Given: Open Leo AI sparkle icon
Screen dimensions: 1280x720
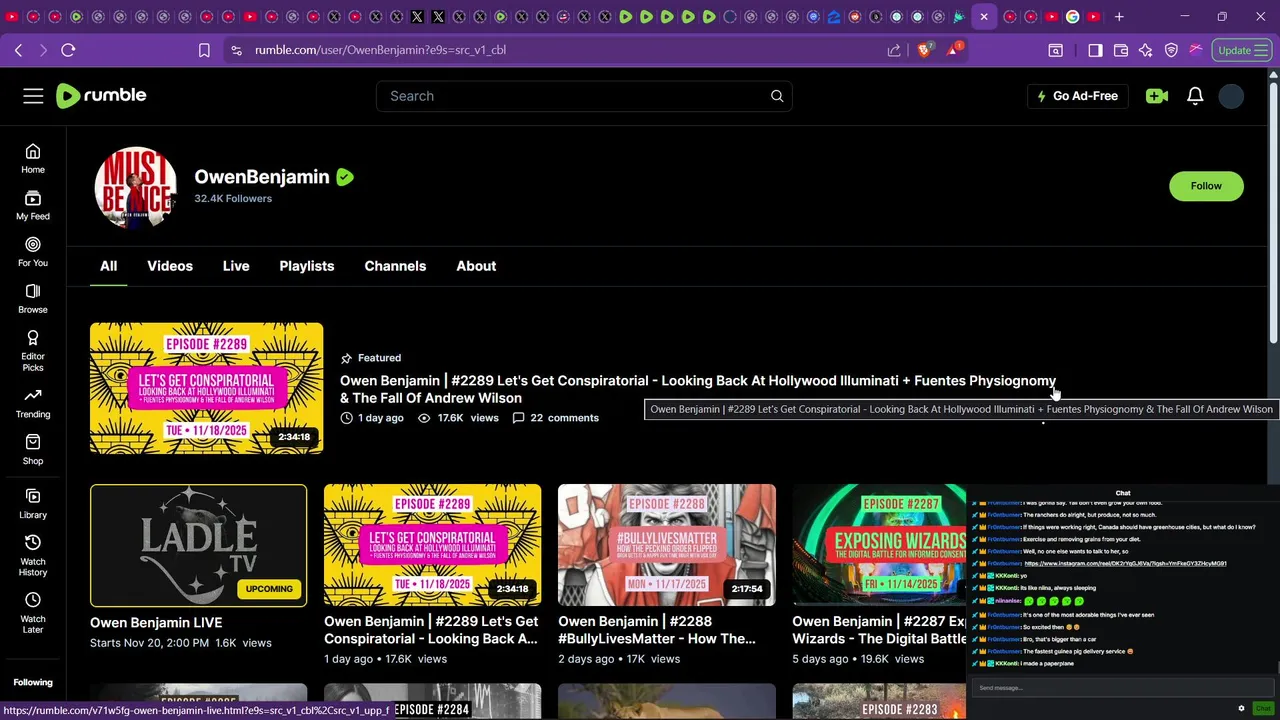Looking at the screenshot, I should coord(1146,50).
